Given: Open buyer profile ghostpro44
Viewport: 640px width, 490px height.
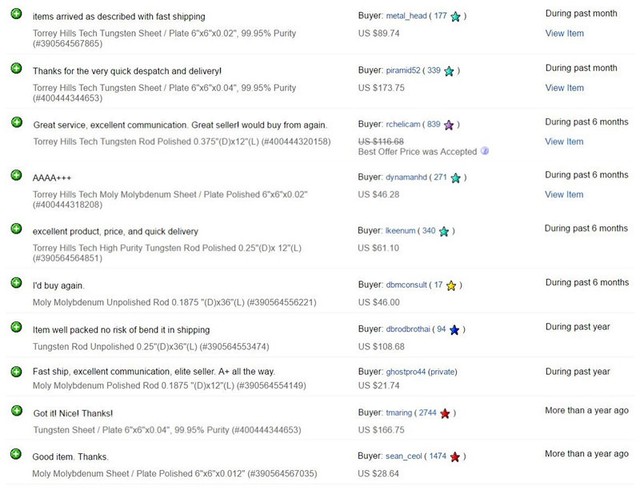Looking at the screenshot, I should pos(406,372).
